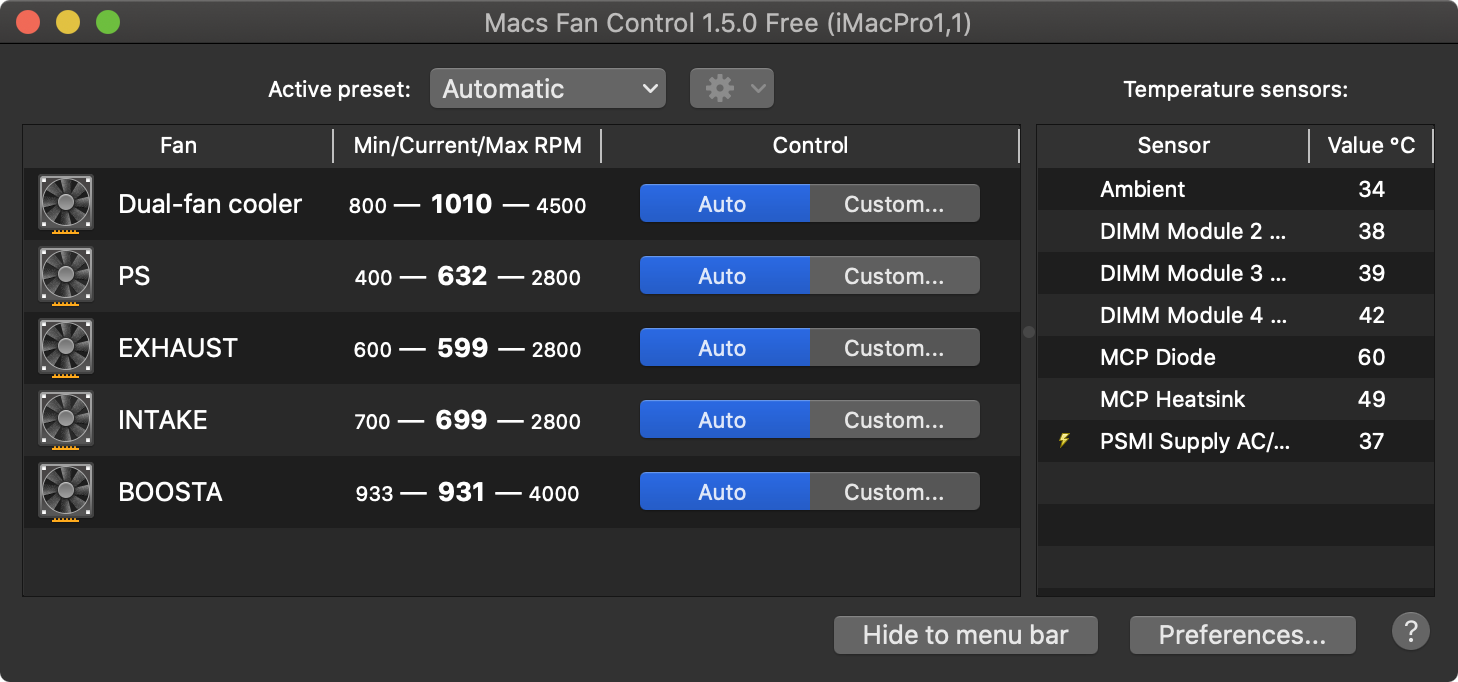Click the Sensor column header

(x=1173, y=146)
